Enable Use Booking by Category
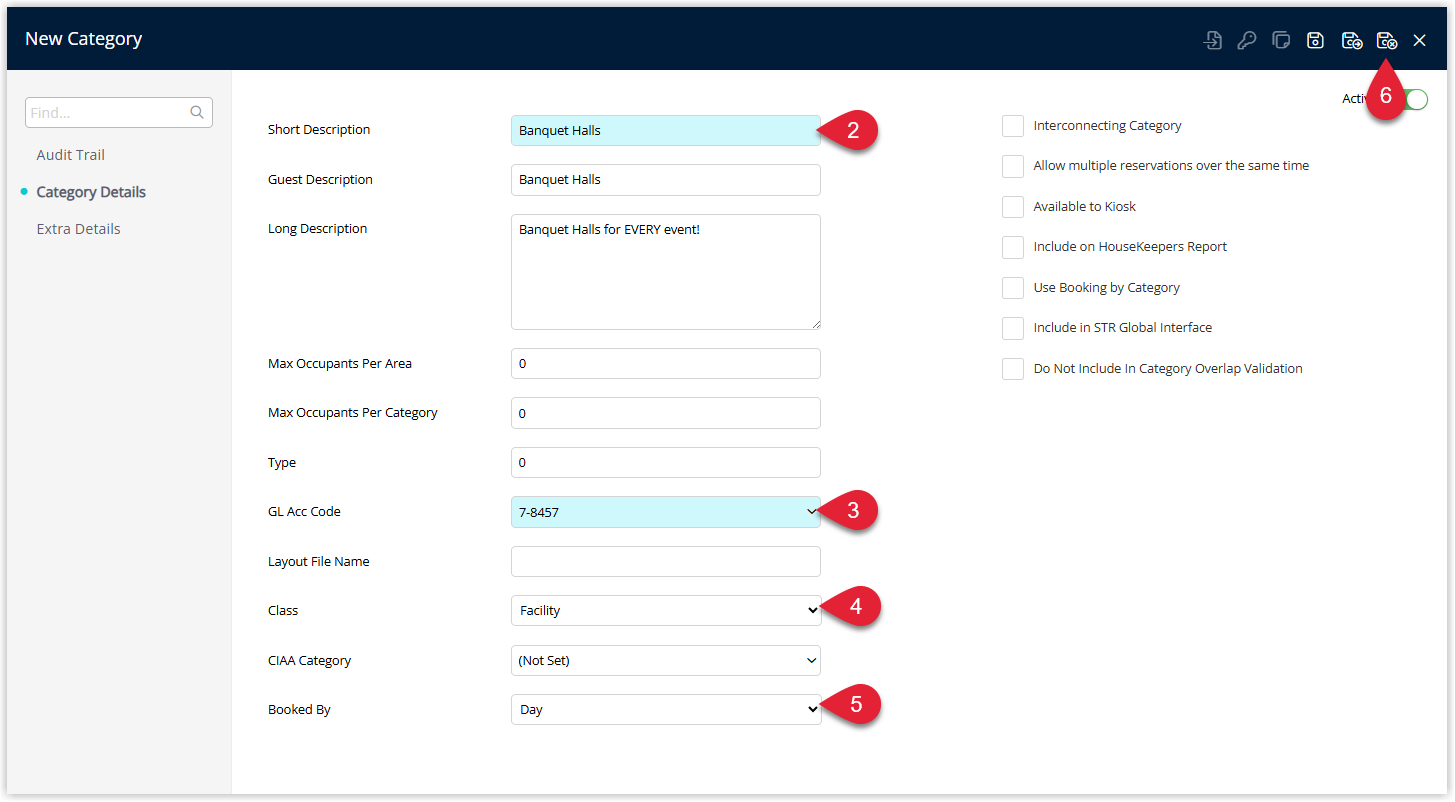The height and width of the screenshot is (802, 1455). click(x=1013, y=288)
